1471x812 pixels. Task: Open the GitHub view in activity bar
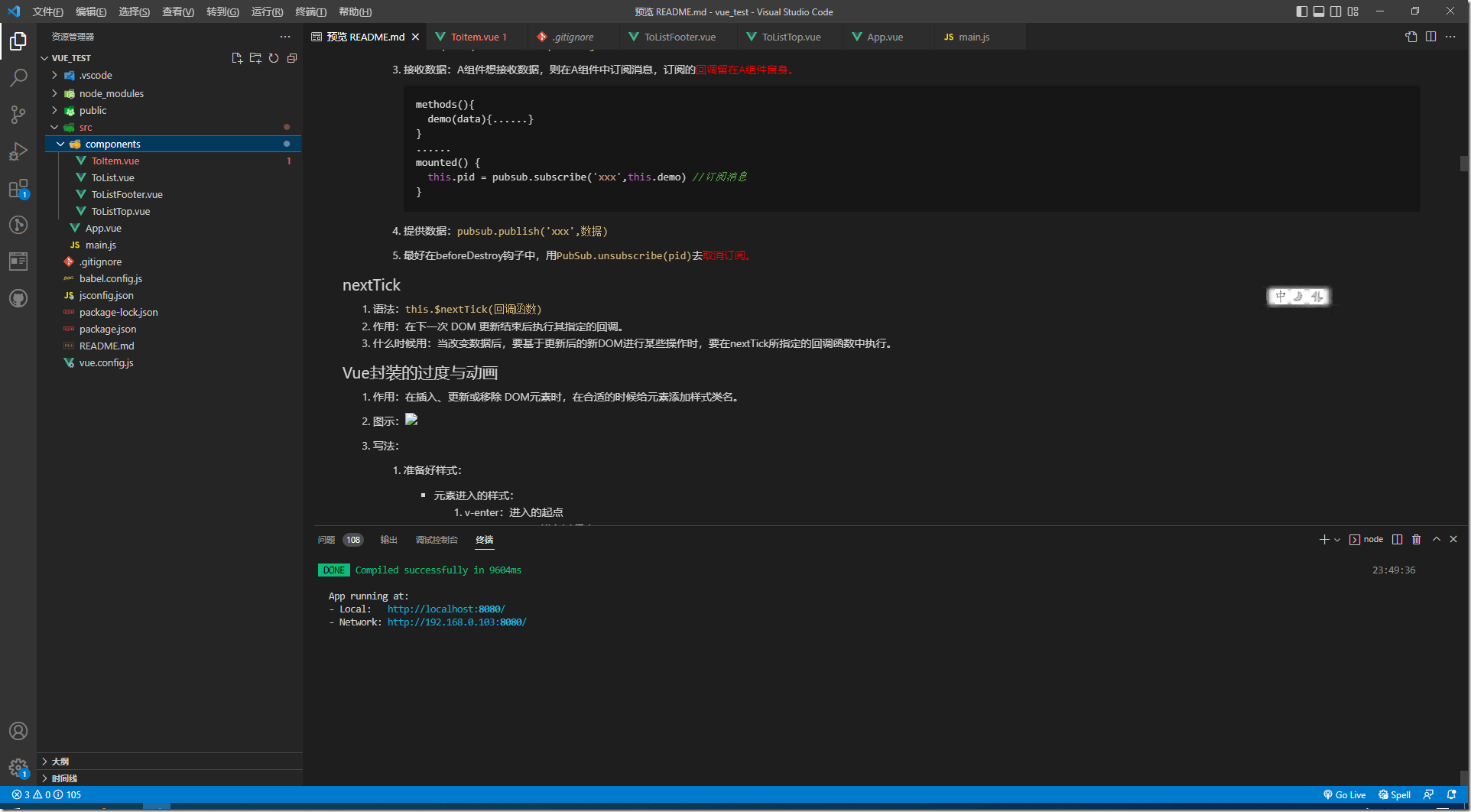(18, 298)
